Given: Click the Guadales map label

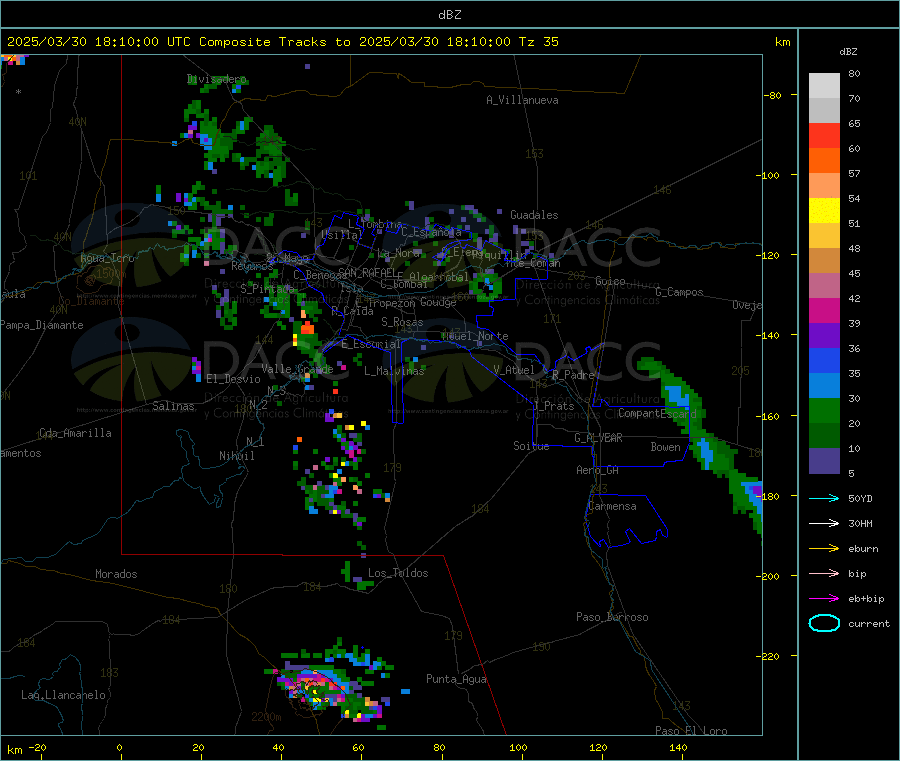Looking at the screenshot, I should tap(534, 215).
